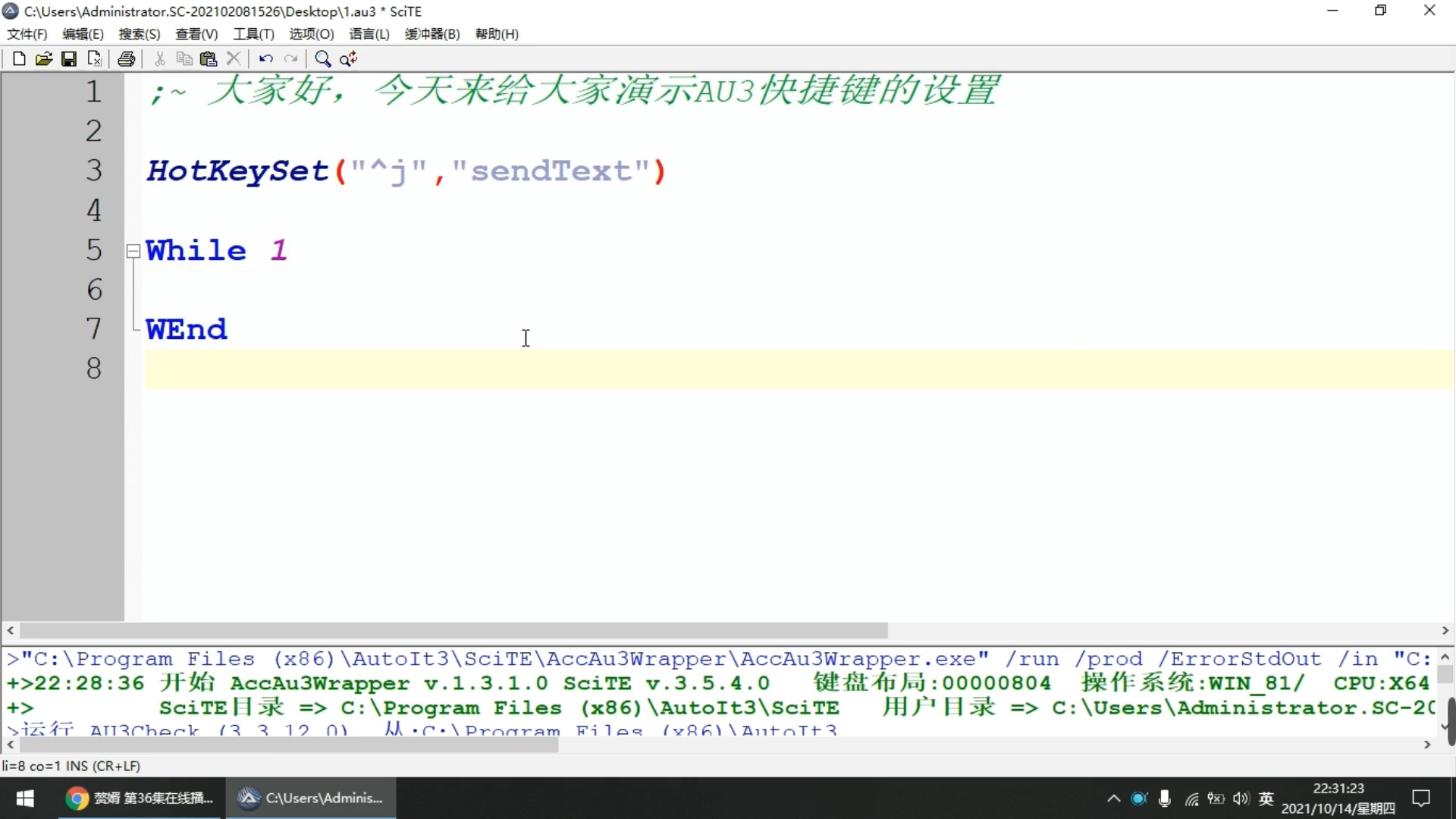Click the Find icon in toolbar
Image resolution: width=1456 pixels, height=819 pixels.
click(x=322, y=58)
